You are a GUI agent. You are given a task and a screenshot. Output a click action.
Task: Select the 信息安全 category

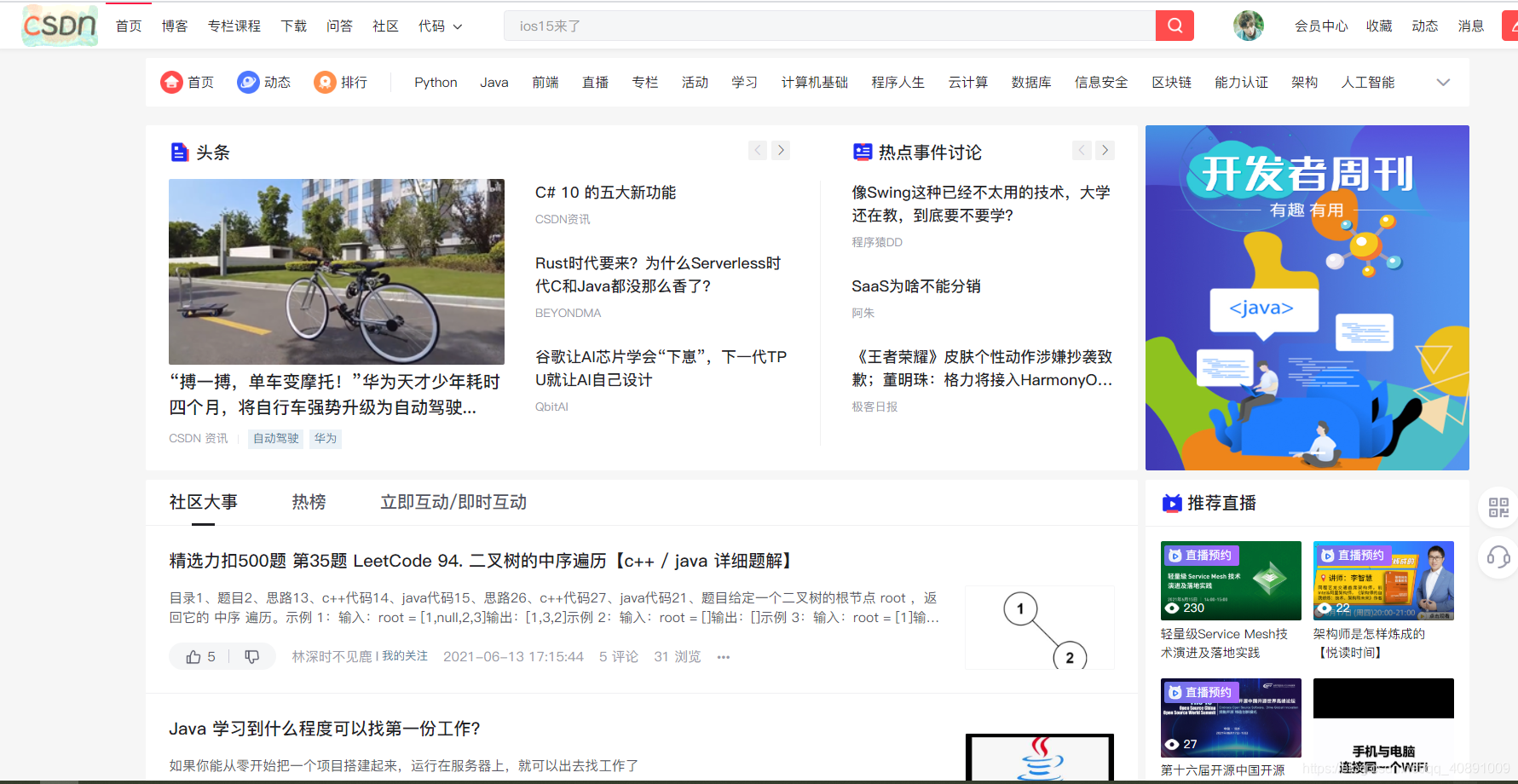(1101, 83)
